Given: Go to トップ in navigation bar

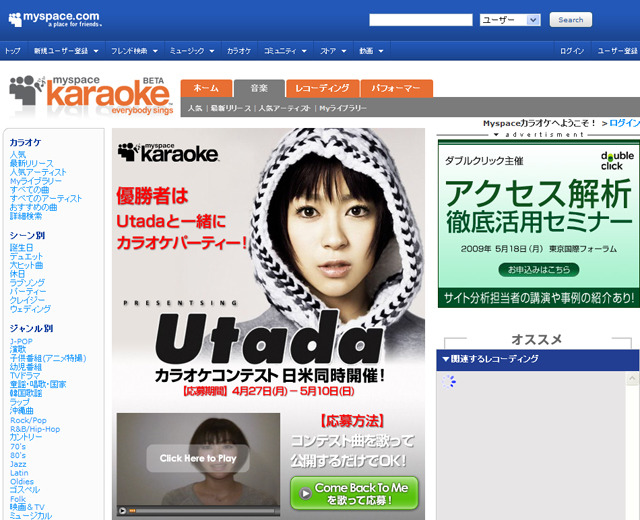Looking at the screenshot, I should tap(12, 51).
